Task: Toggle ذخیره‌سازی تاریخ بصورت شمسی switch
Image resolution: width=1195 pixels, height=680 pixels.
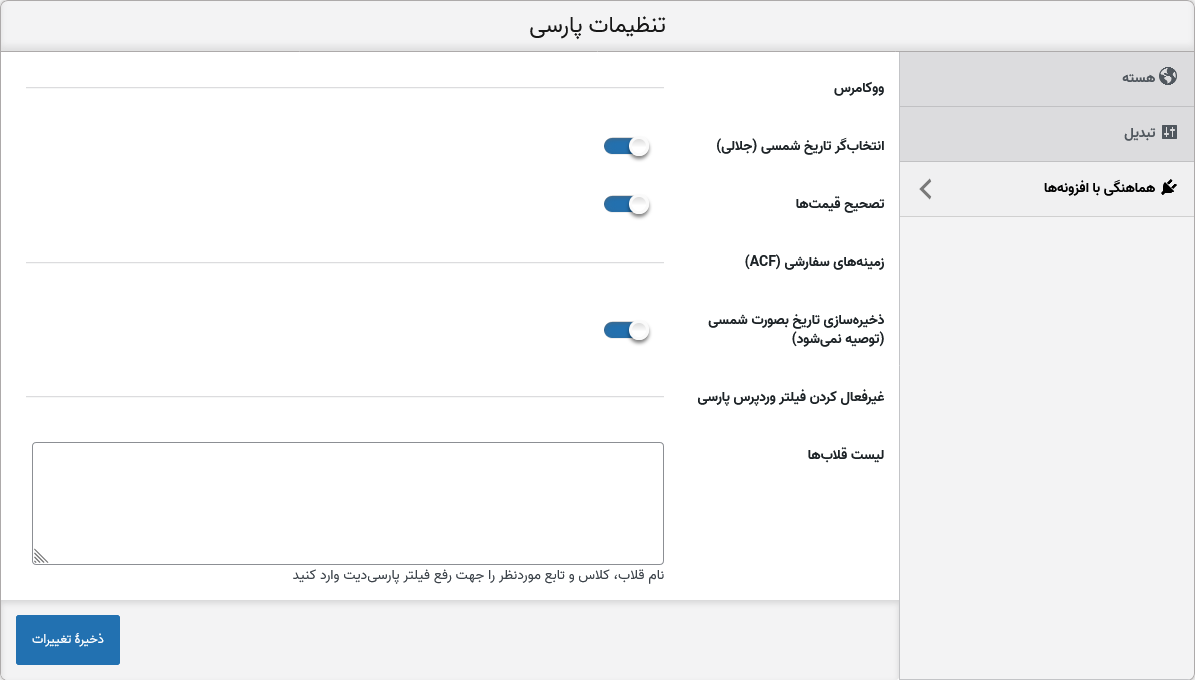Action: click(626, 330)
